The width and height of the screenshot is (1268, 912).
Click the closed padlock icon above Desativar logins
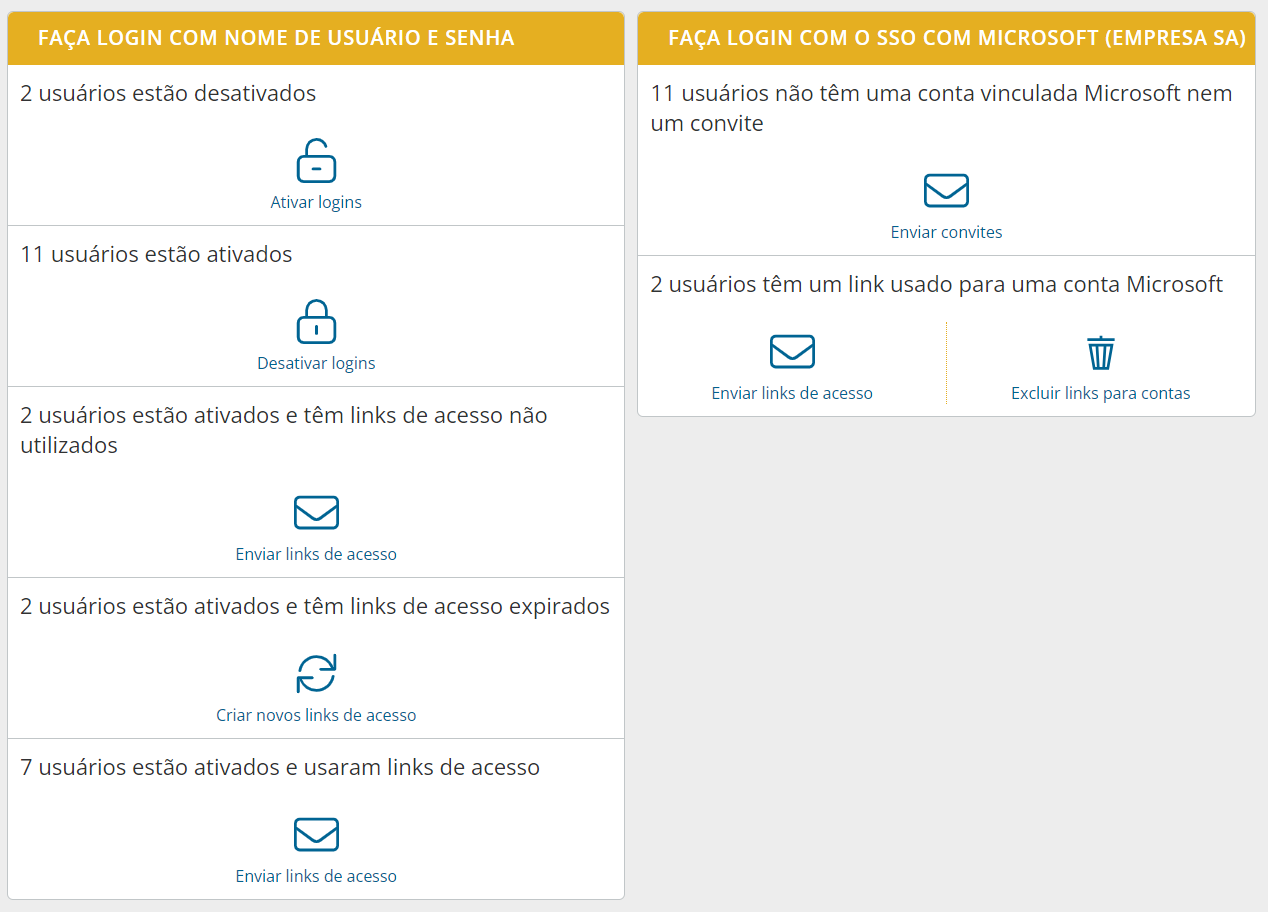(316, 322)
